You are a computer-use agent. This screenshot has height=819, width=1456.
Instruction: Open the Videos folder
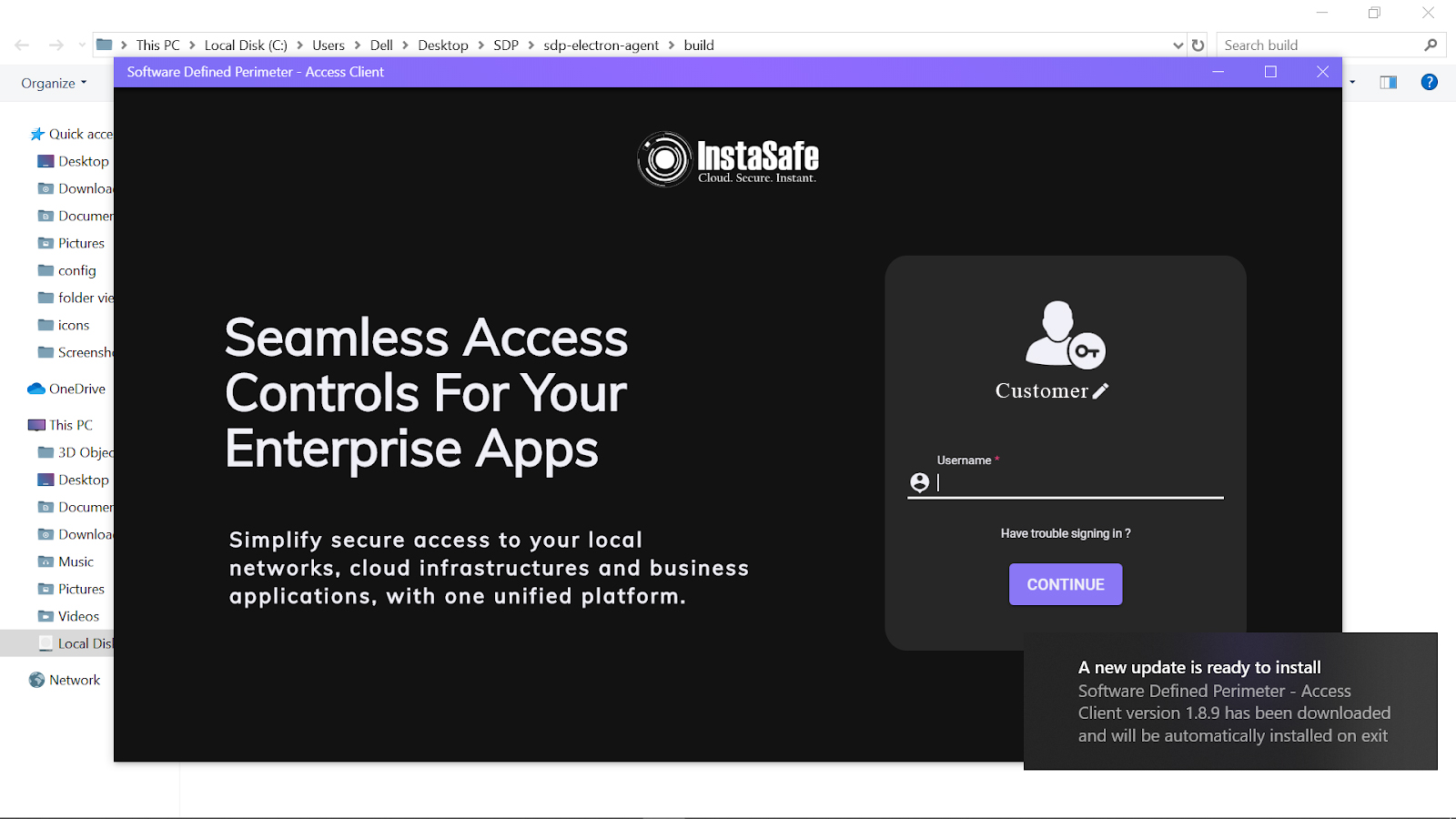click(68, 616)
